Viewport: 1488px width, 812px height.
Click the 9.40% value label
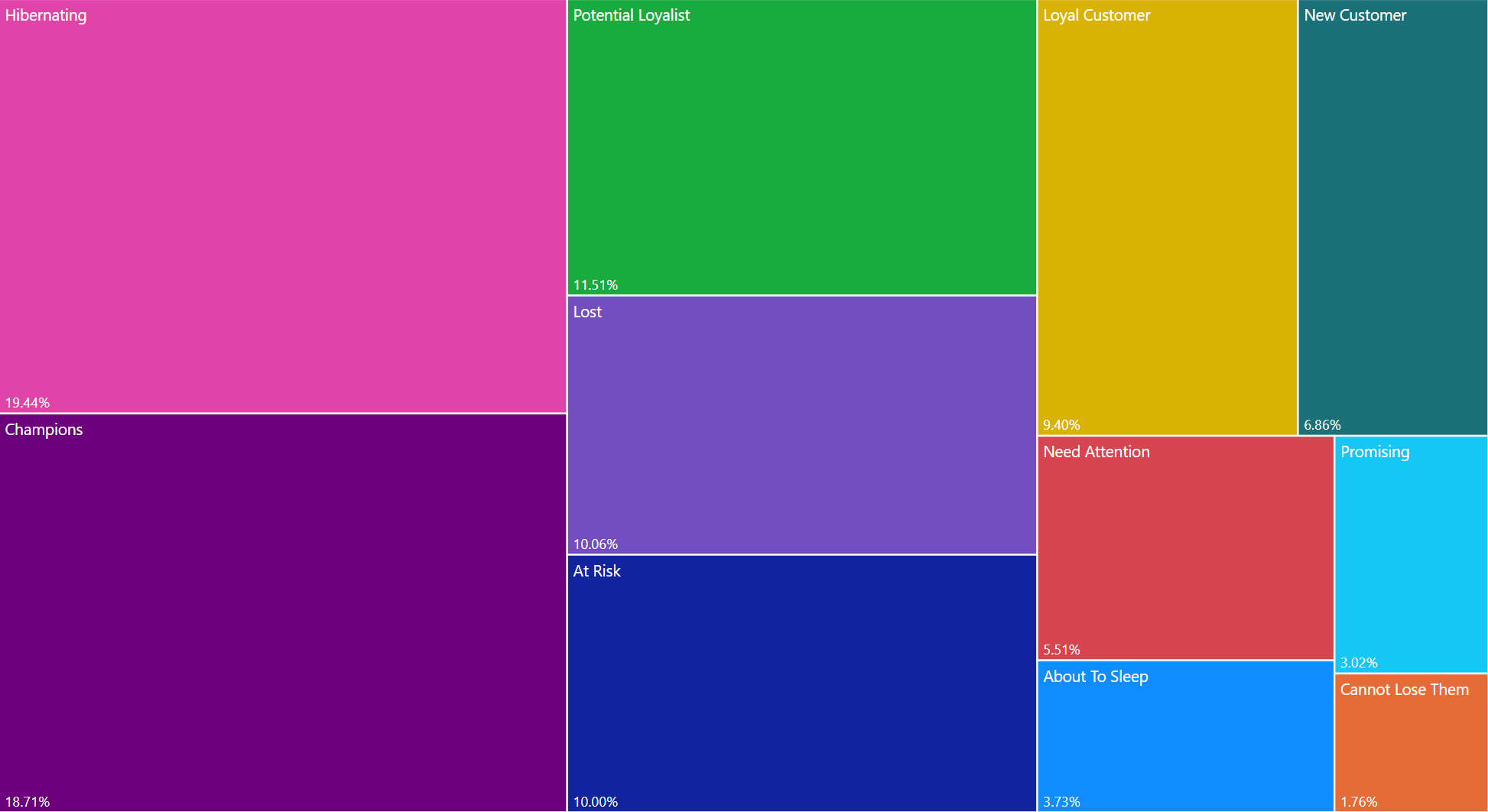[1061, 425]
